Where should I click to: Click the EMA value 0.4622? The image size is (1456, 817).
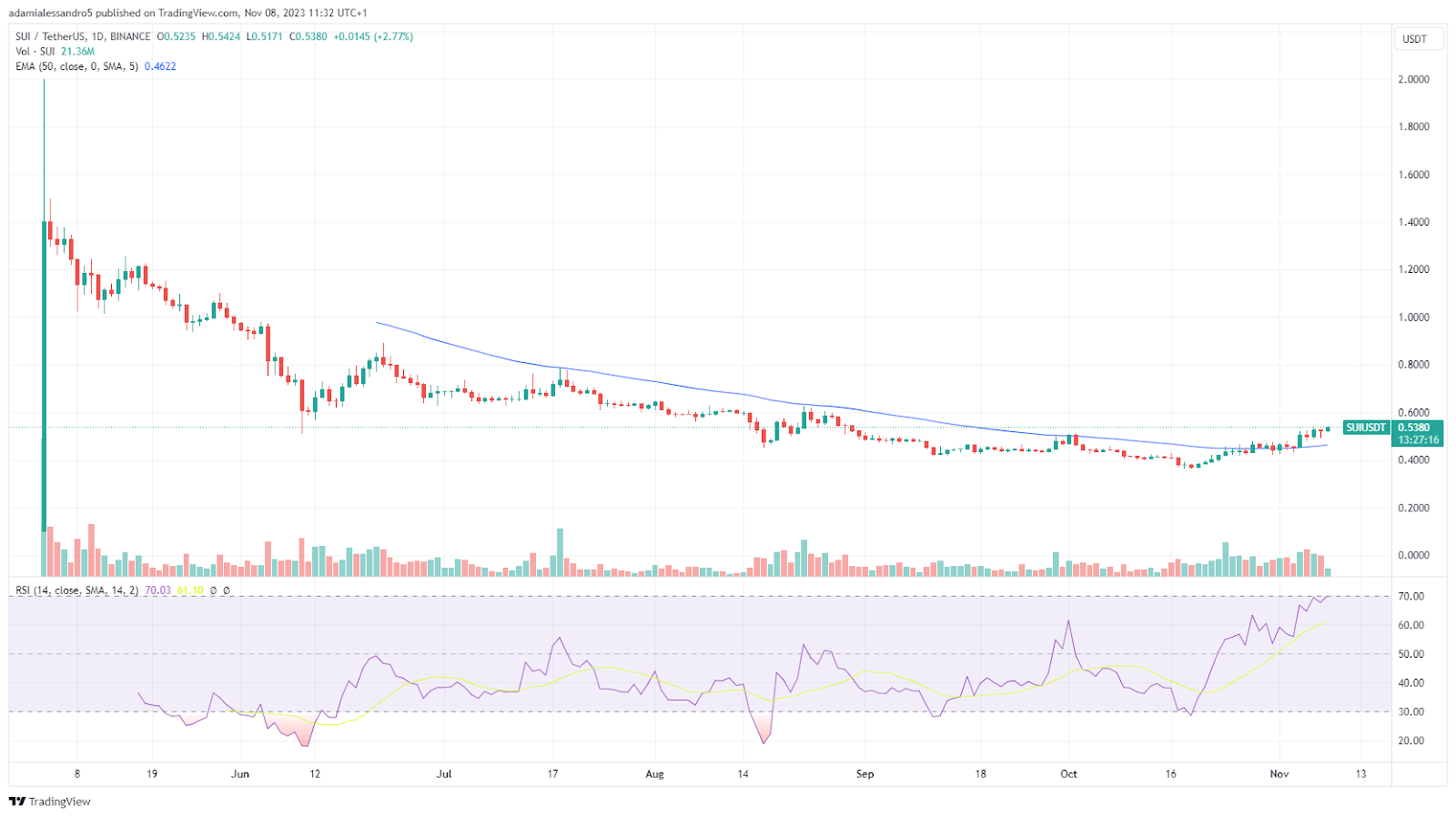tap(160, 66)
